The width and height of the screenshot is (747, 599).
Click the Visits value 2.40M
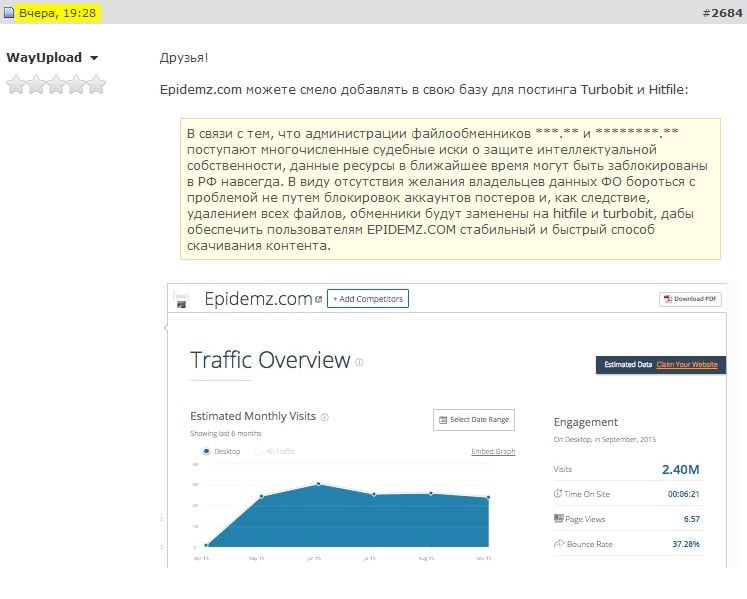(x=680, y=469)
